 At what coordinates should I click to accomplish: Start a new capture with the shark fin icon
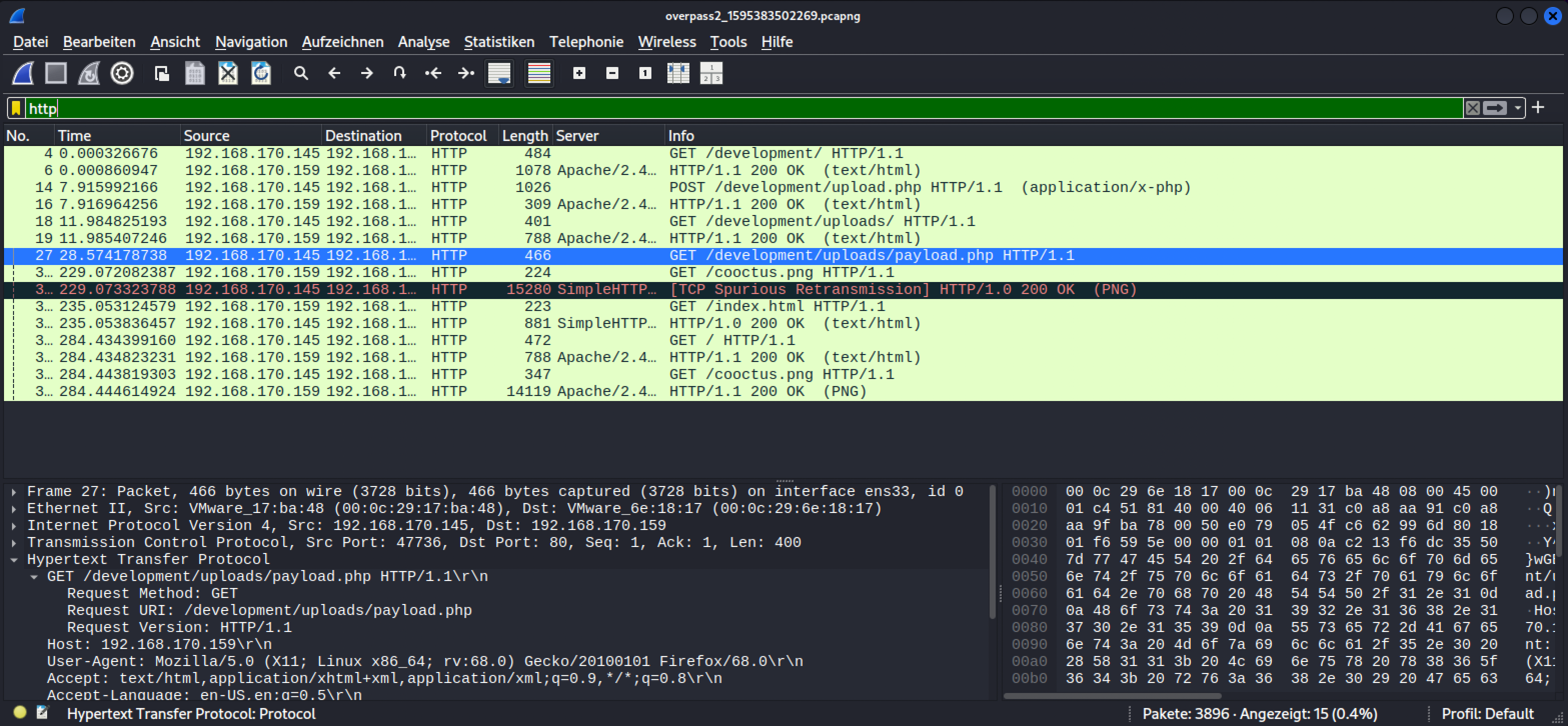(23, 73)
